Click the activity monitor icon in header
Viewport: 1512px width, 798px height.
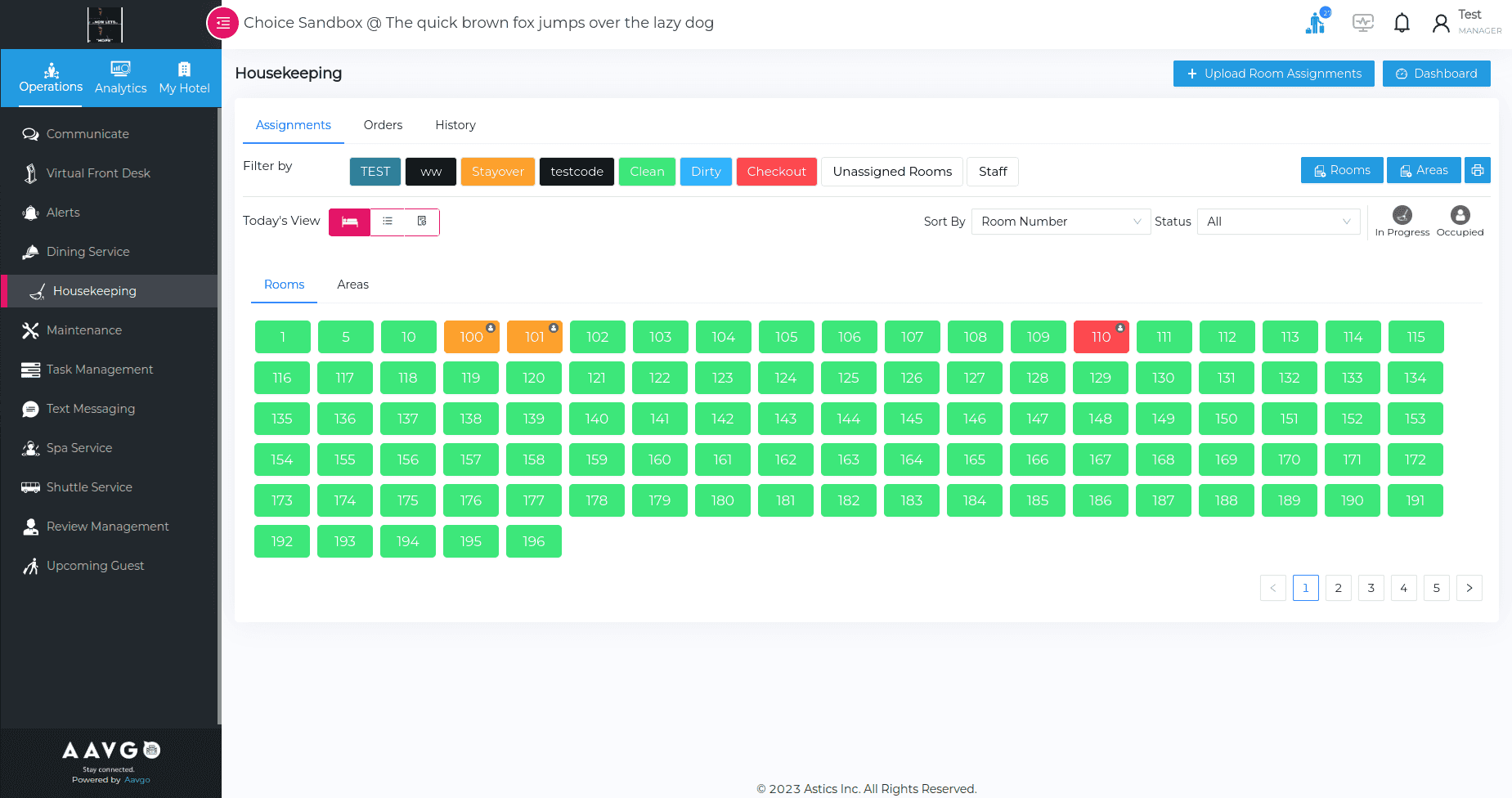pos(1362,23)
